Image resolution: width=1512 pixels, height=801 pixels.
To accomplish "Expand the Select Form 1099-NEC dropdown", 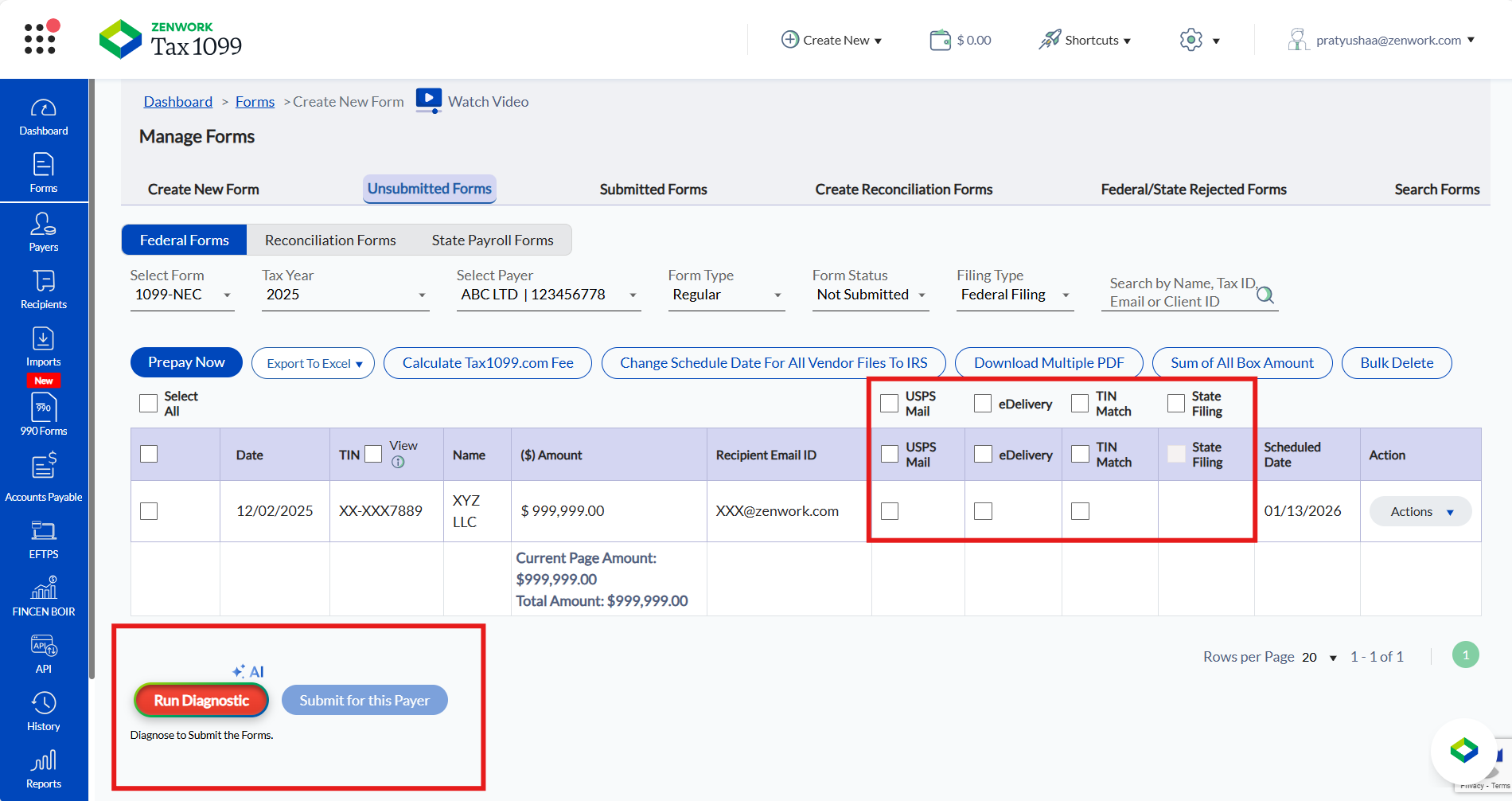I will click(181, 295).
